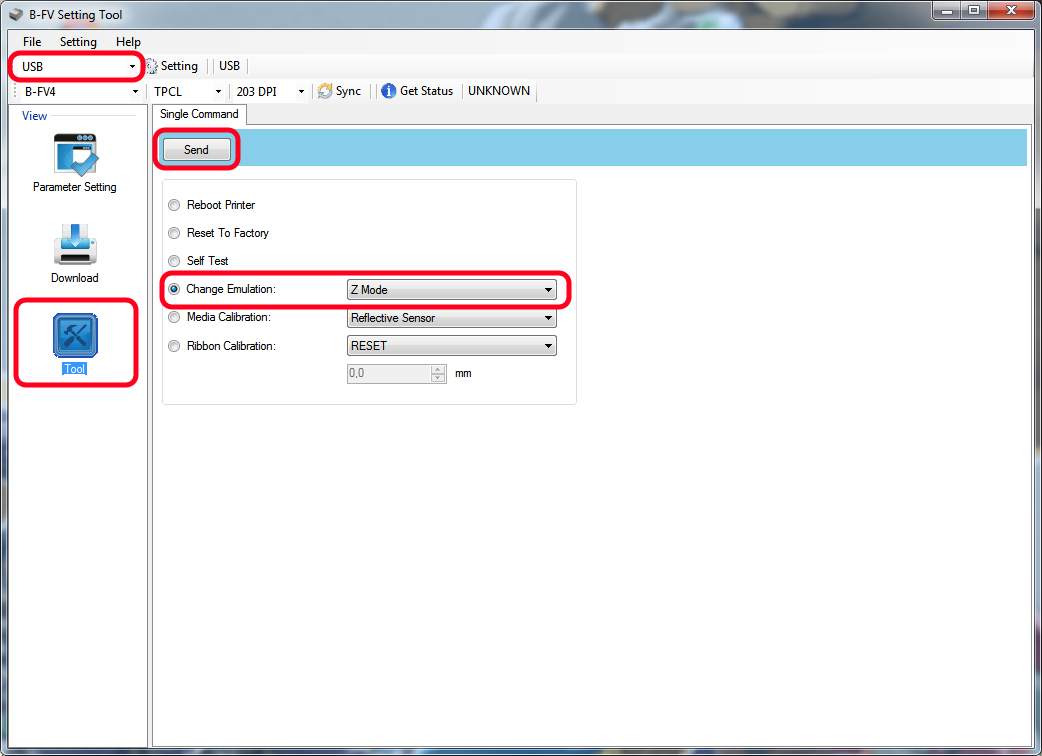
Task: Select the Self Test radio button
Action: coord(174,260)
